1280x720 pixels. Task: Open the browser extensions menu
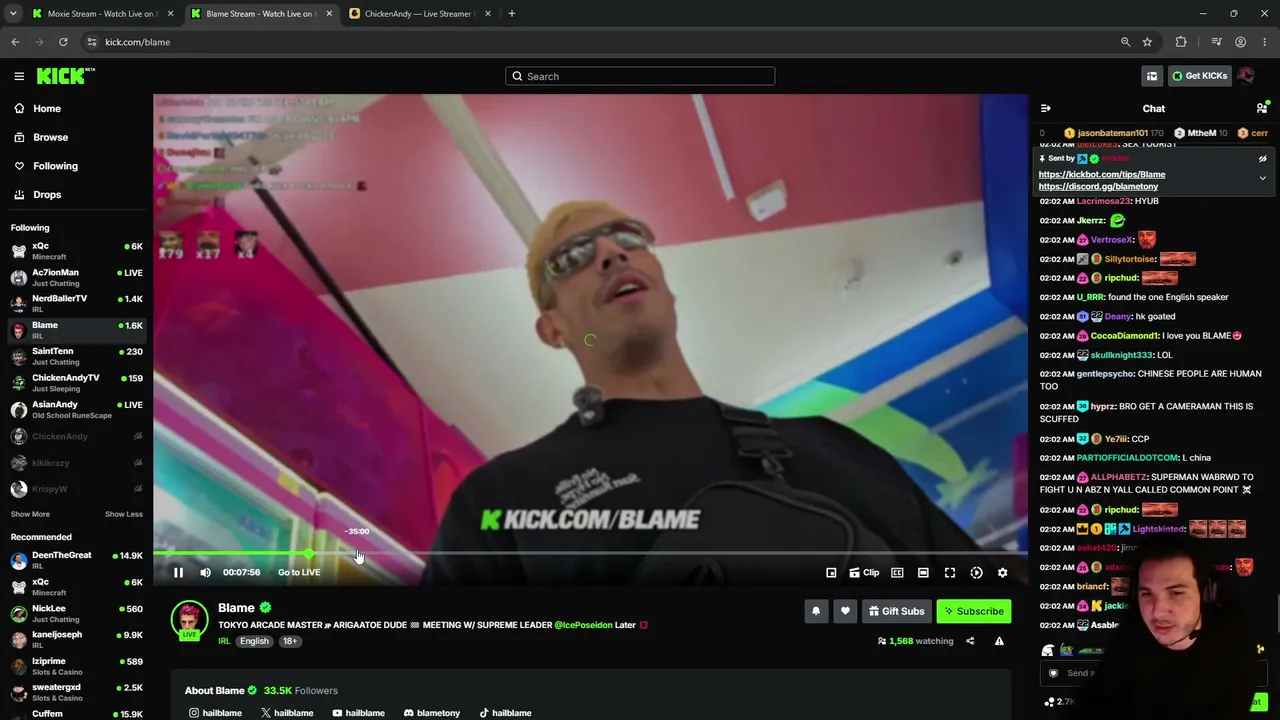pyautogui.click(x=1181, y=42)
